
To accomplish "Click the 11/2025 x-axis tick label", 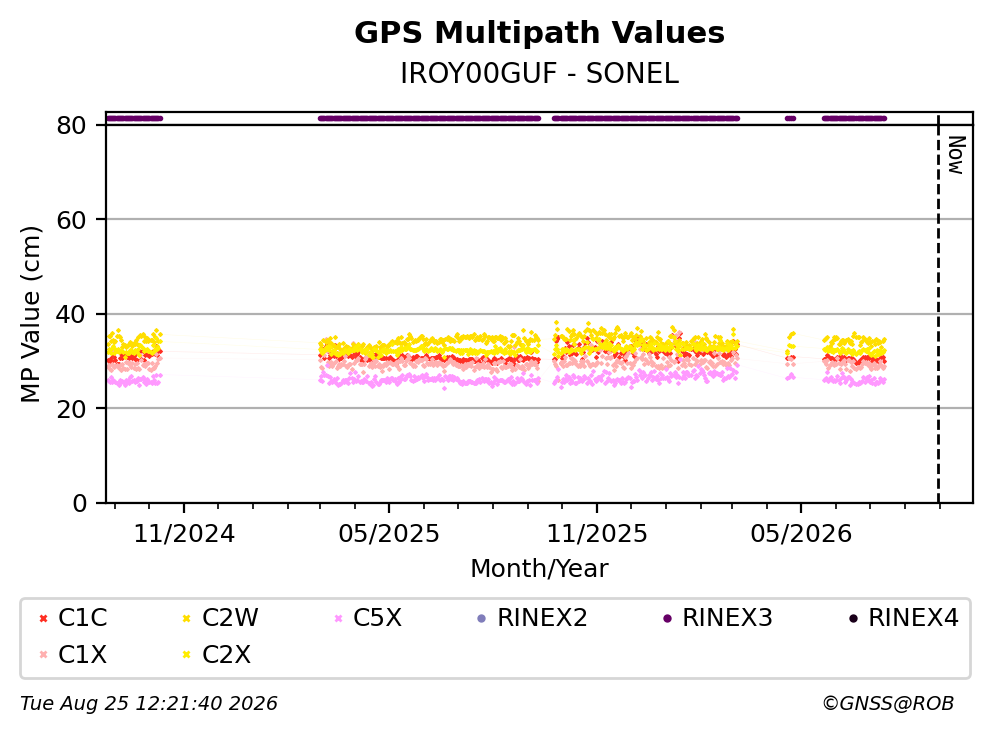I will 597,534.
